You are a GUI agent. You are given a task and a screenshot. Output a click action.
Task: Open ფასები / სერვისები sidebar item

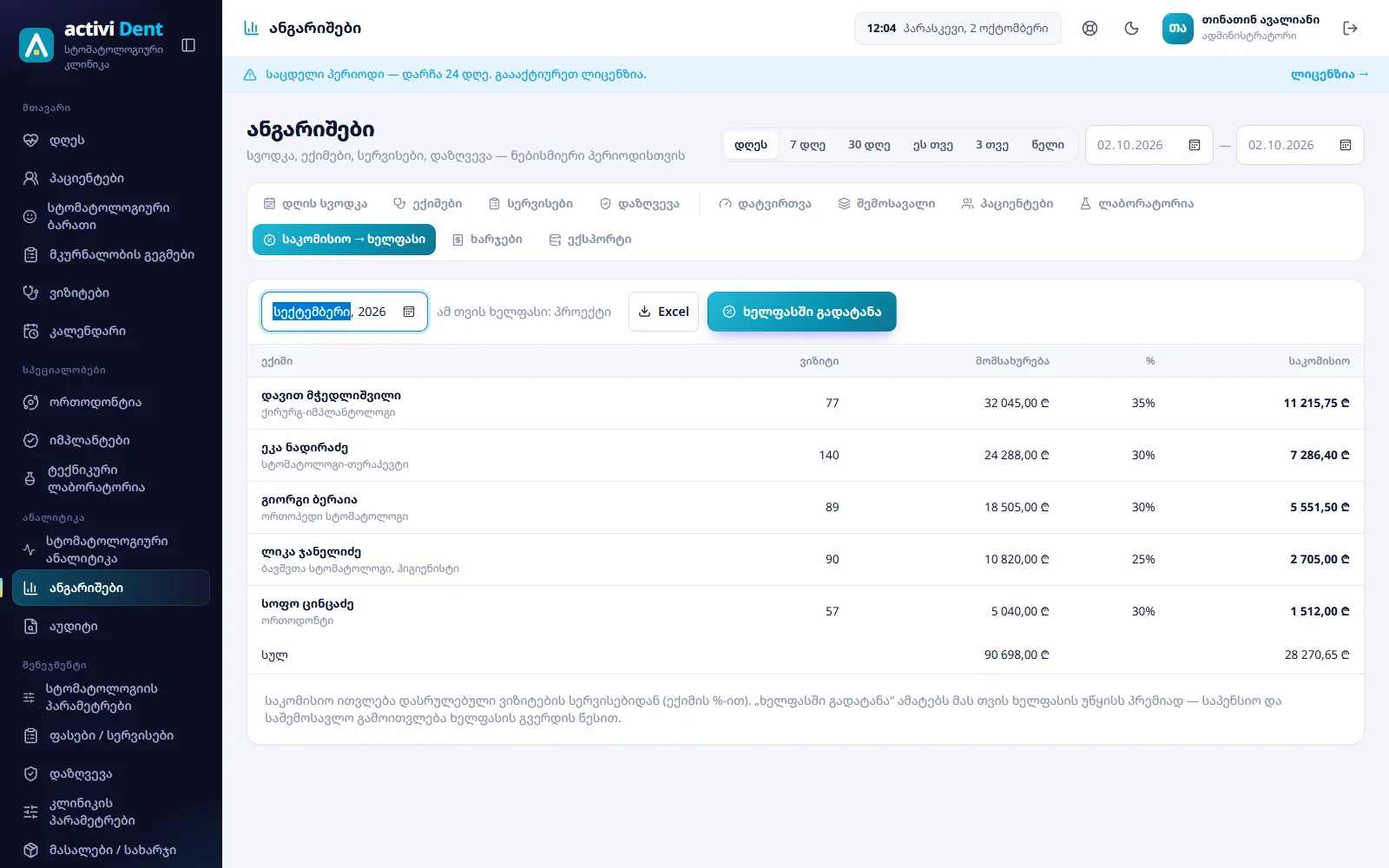pyautogui.click(x=111, y=735)
